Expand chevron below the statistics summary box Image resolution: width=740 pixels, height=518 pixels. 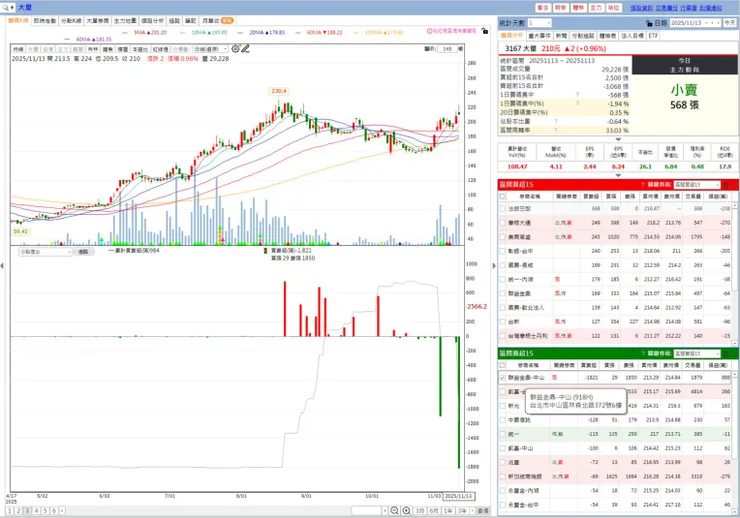point(618,140)
